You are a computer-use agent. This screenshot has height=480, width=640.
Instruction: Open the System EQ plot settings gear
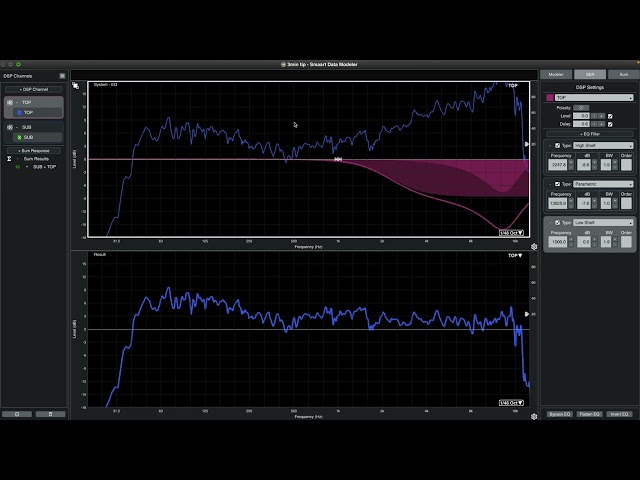pos(534,247)
